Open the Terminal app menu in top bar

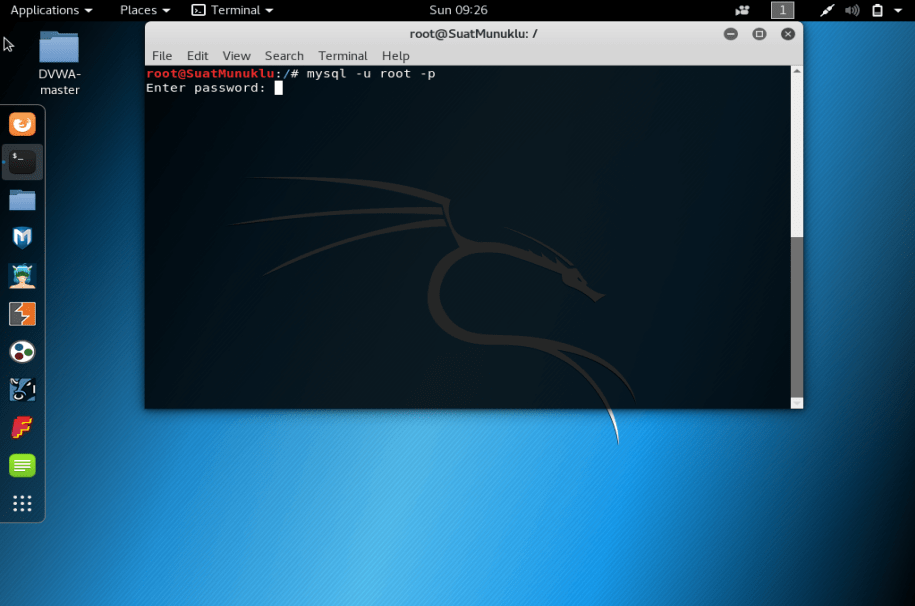[232, 10]
